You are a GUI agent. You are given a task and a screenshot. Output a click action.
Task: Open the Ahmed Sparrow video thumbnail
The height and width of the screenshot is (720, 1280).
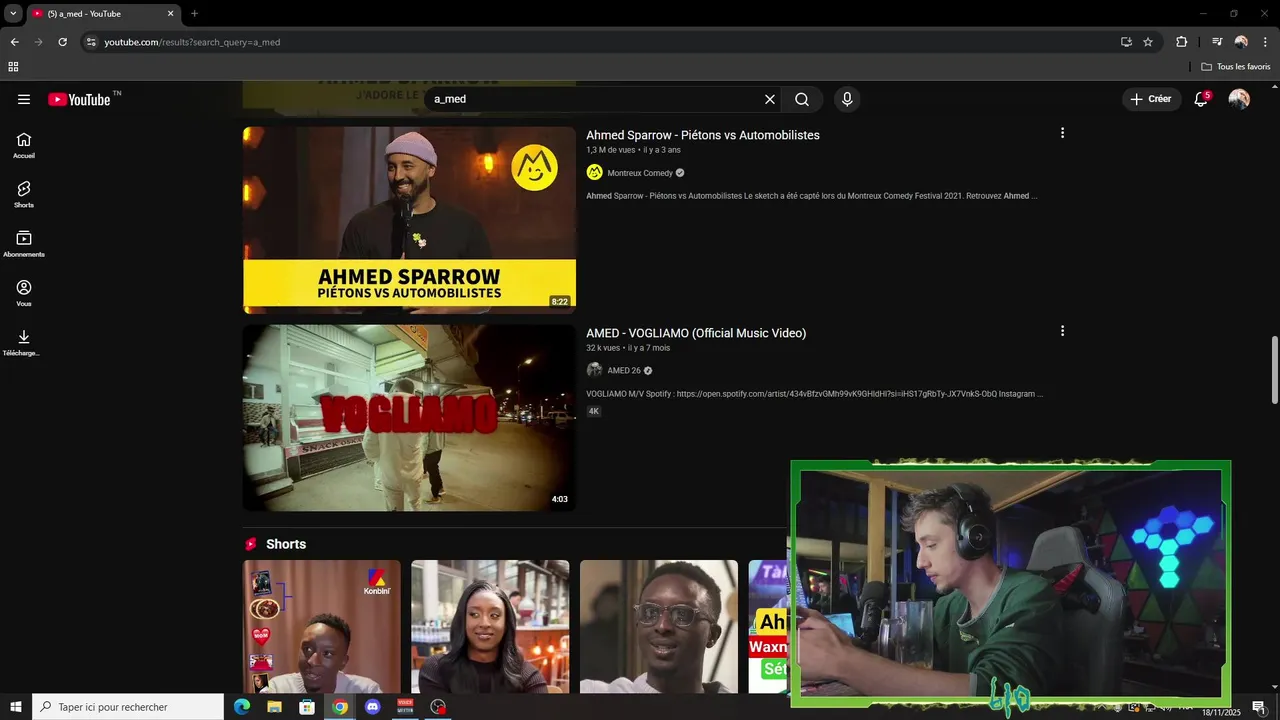point(409,220)
